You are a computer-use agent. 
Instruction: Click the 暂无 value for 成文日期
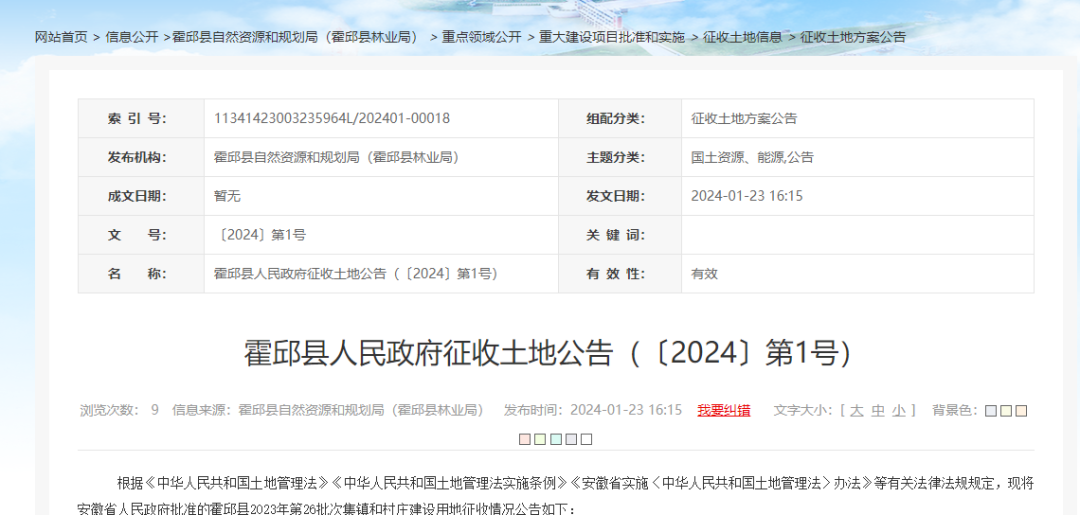click(227, 196)
